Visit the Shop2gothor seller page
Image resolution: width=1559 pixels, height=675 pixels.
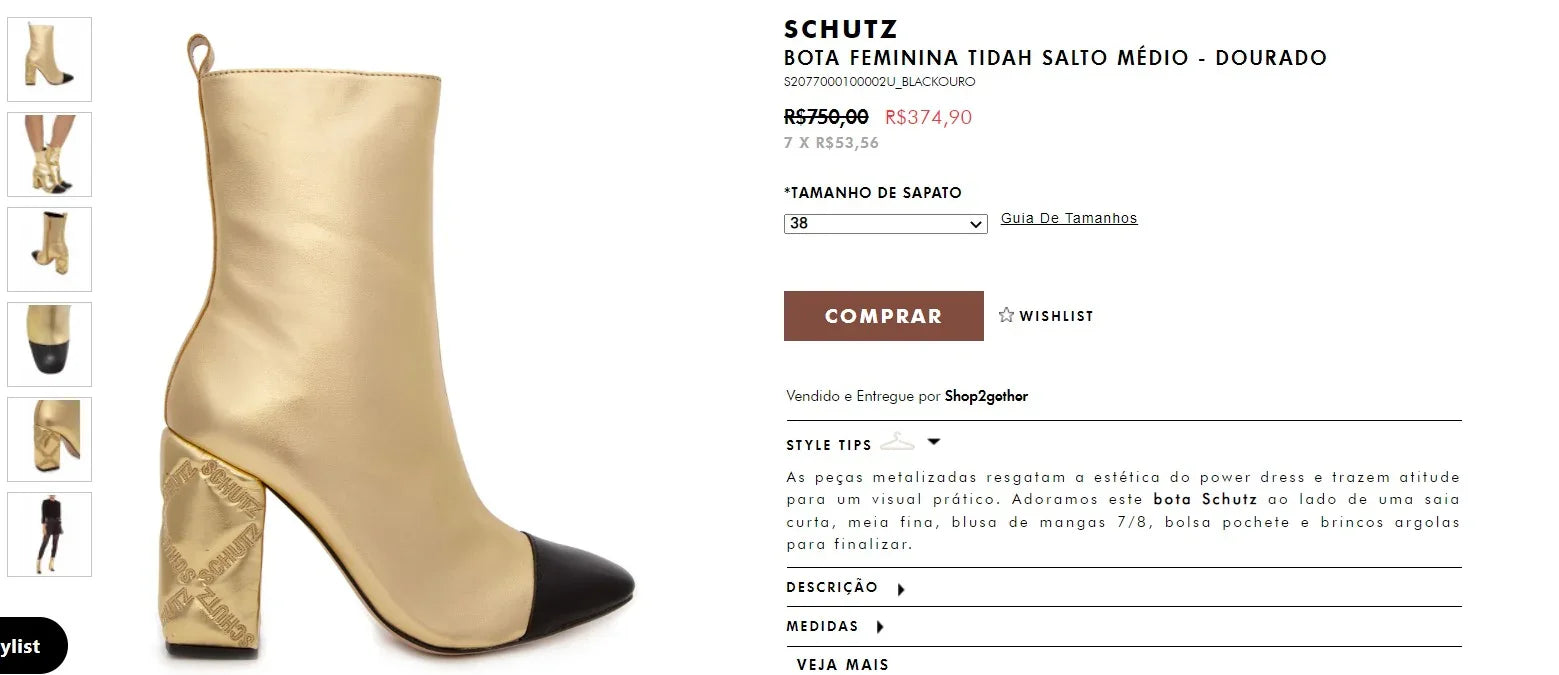(x=985, y=396)
